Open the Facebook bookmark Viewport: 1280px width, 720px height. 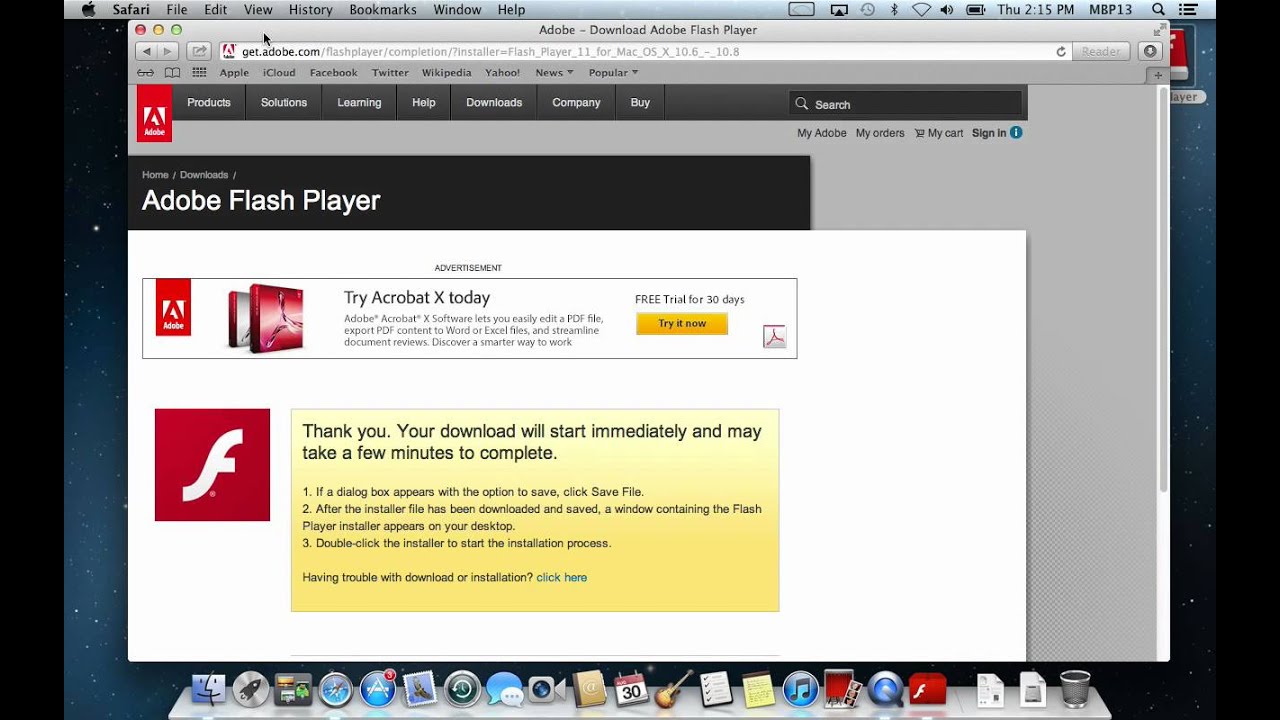tap(333, 73)
